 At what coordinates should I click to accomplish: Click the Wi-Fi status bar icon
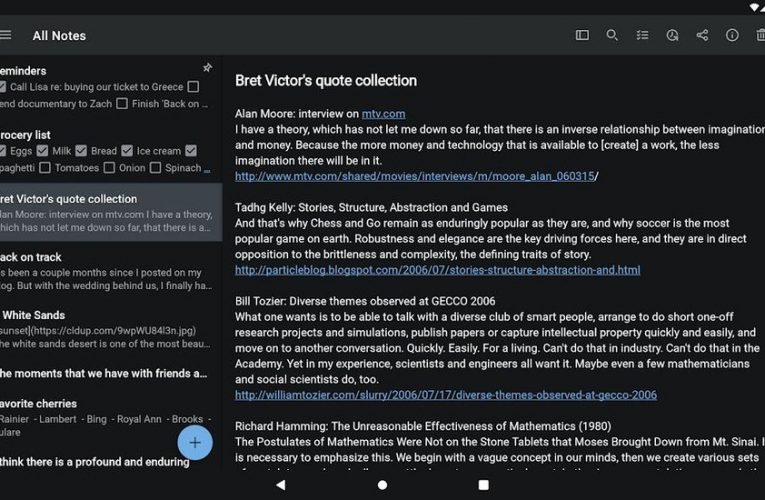point(755,7)
